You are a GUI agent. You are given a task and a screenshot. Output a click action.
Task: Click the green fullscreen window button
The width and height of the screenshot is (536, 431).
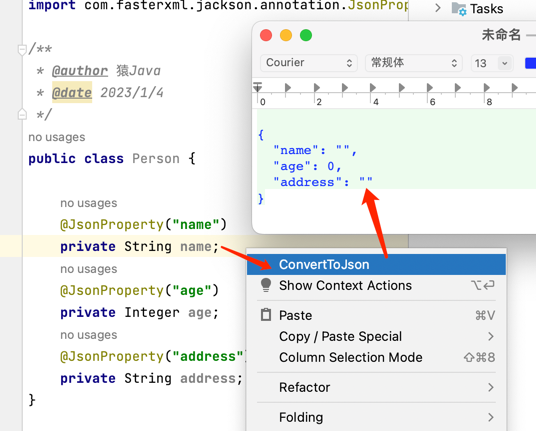[x=306, y=35]
